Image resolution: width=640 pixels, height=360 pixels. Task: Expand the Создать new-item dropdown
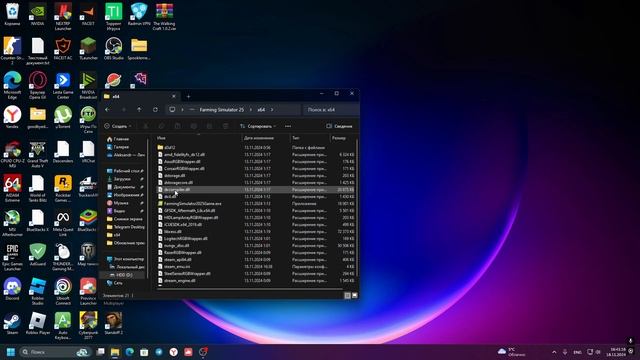click(118, 126)
